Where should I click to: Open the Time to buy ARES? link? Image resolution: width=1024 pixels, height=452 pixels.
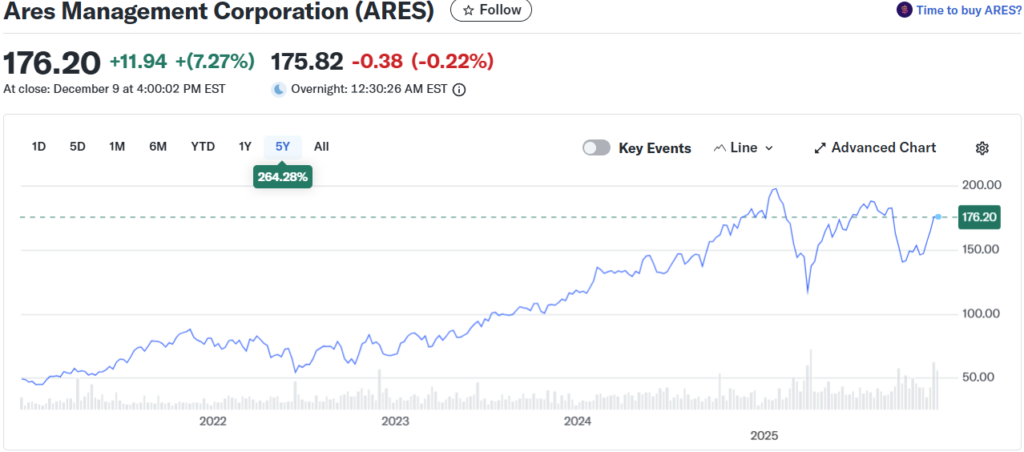[967, 10]
